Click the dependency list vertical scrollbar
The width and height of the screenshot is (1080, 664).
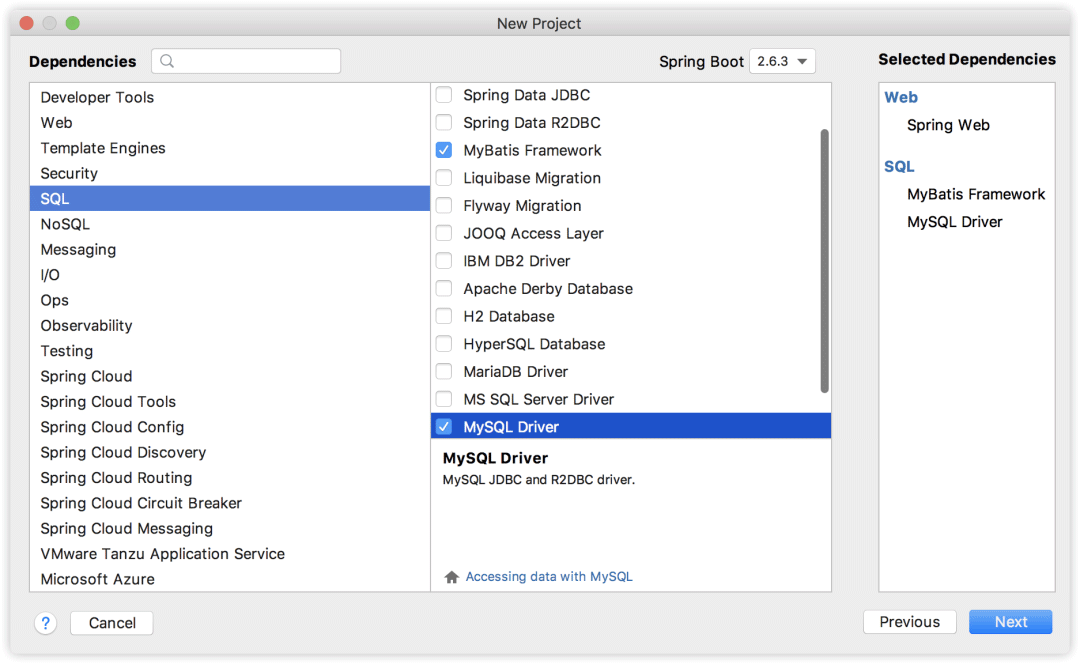point(824,260)
